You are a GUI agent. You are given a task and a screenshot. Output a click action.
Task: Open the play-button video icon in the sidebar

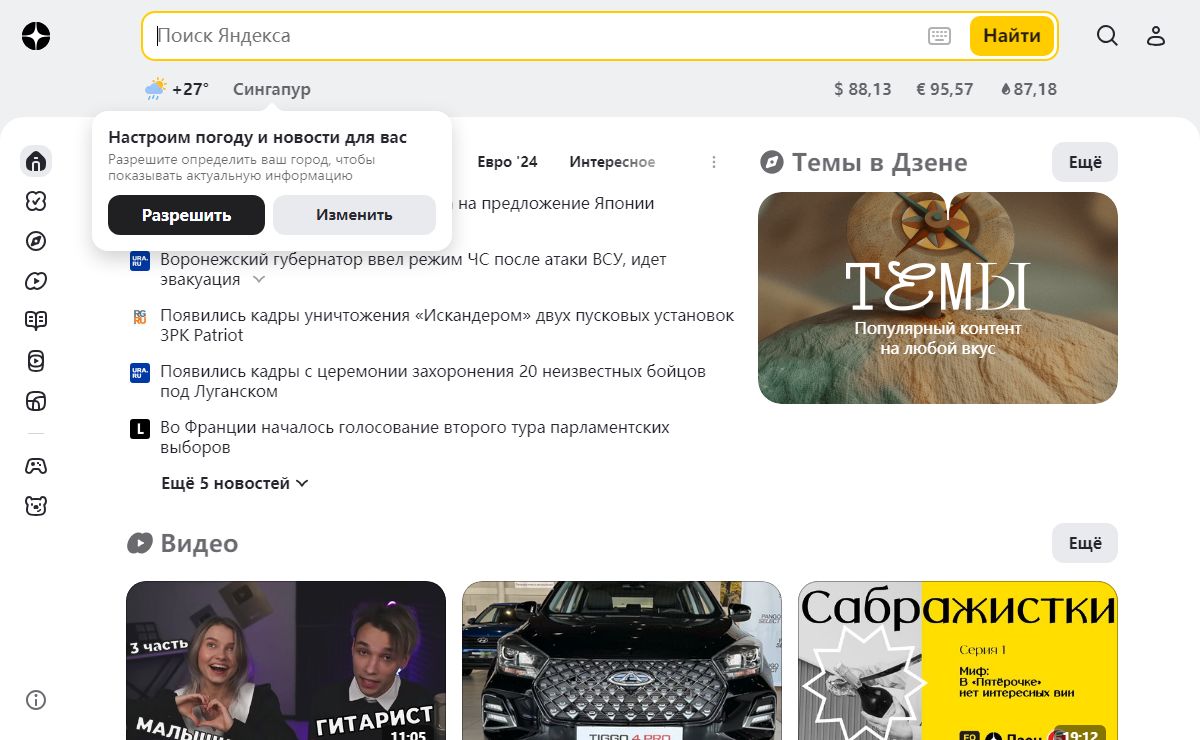(36, 281)
